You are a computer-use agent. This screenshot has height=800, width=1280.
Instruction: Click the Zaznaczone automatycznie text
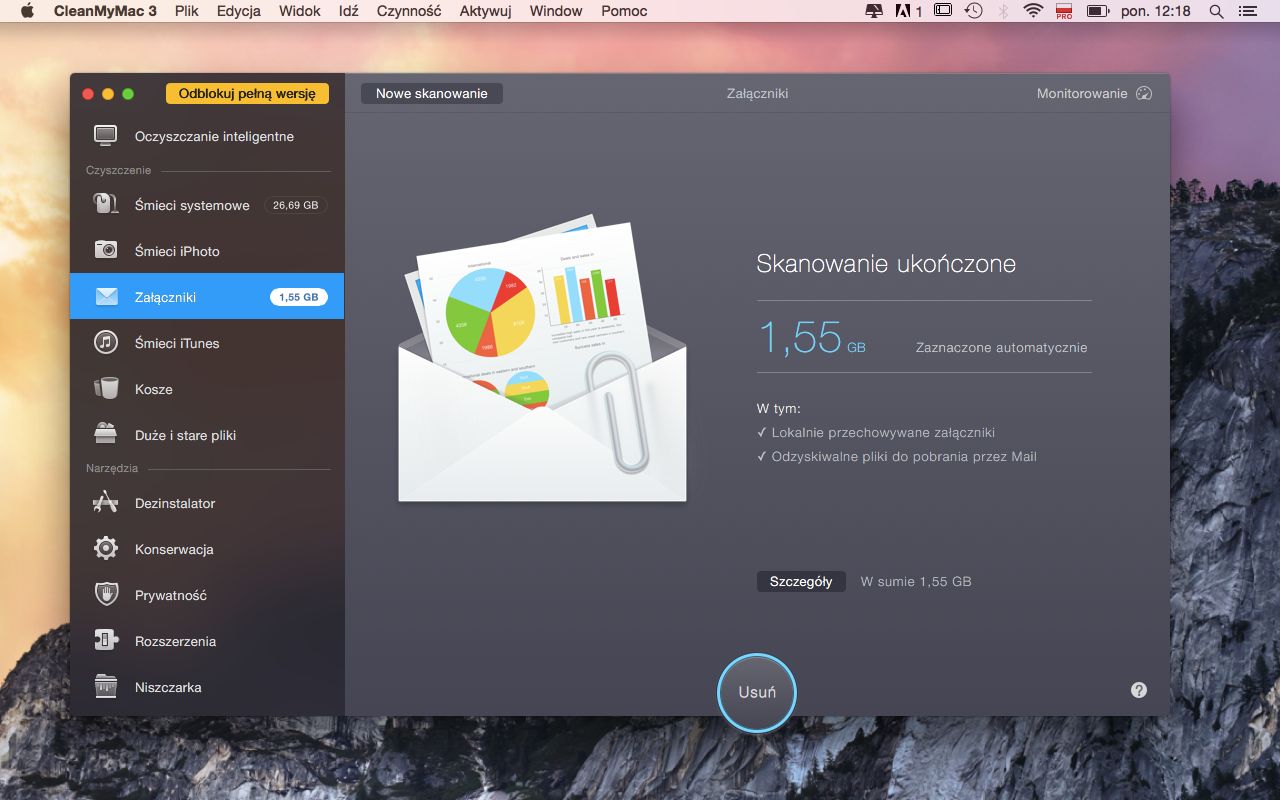click(1001, 347)
